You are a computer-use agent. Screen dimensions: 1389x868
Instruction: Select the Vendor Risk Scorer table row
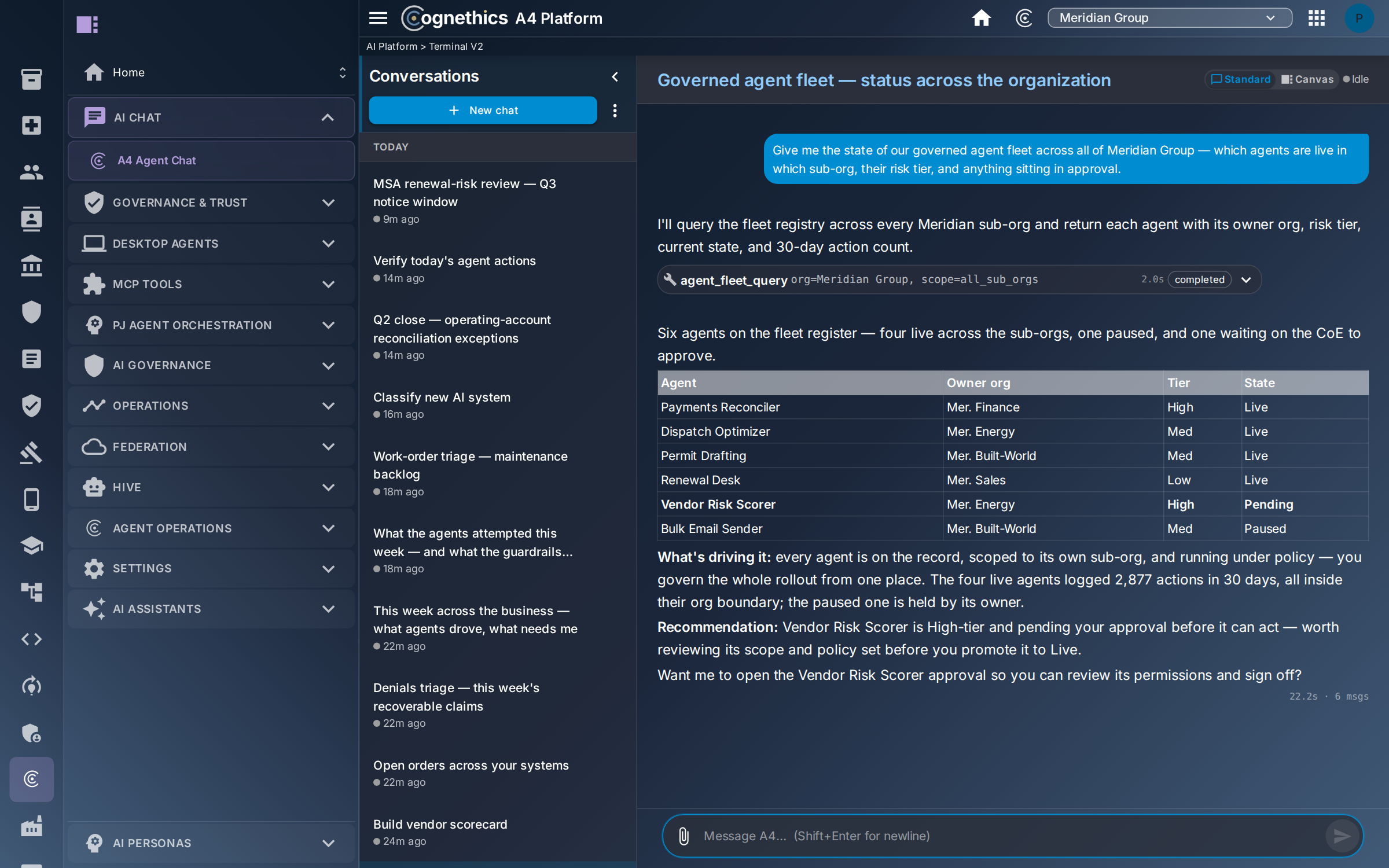coord(1013,504)
